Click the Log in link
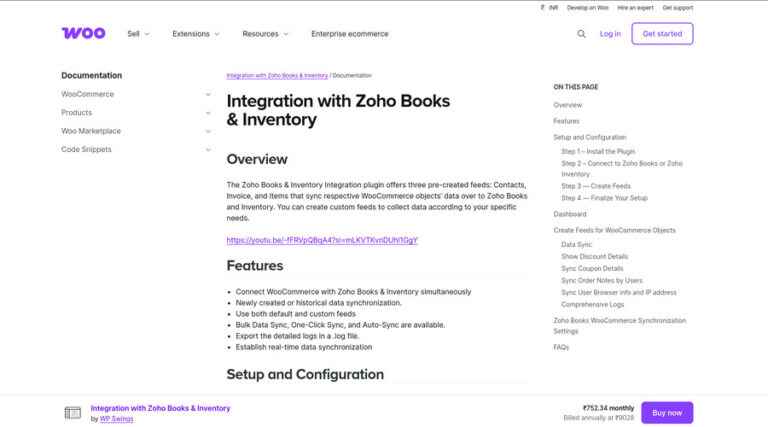768x427 pixels. [610, 34]
